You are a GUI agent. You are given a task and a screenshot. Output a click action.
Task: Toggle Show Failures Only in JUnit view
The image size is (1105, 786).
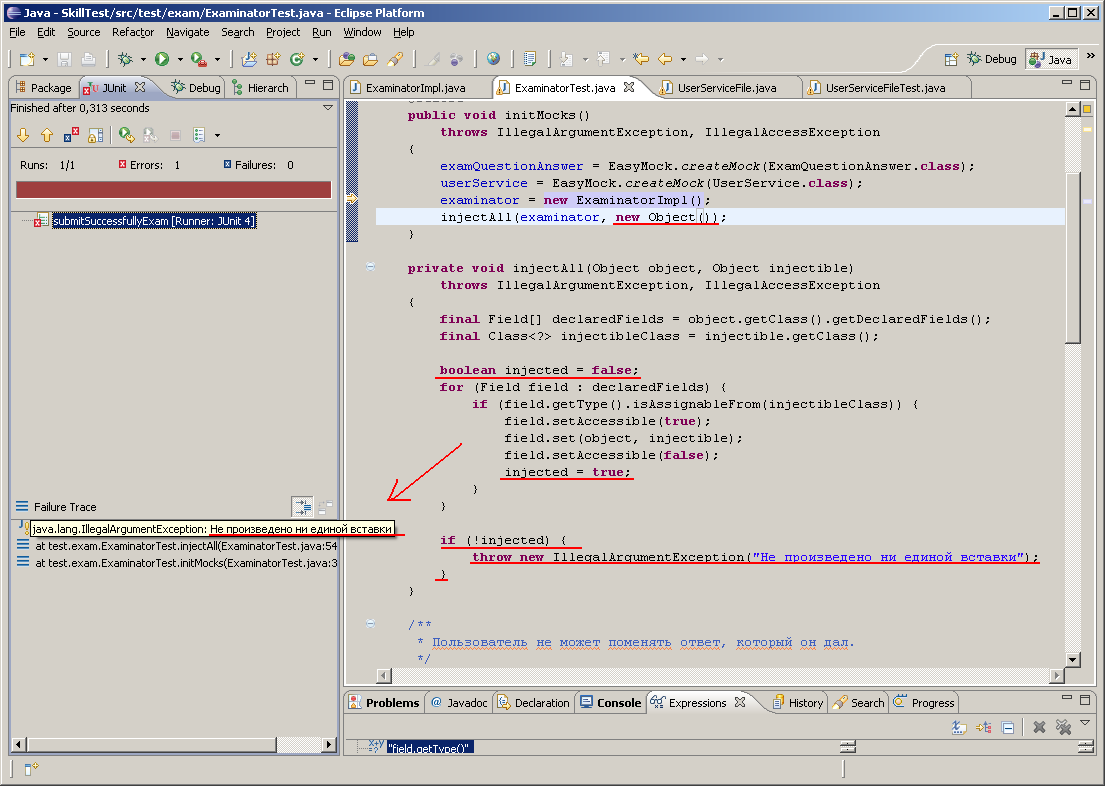point(69,133)
